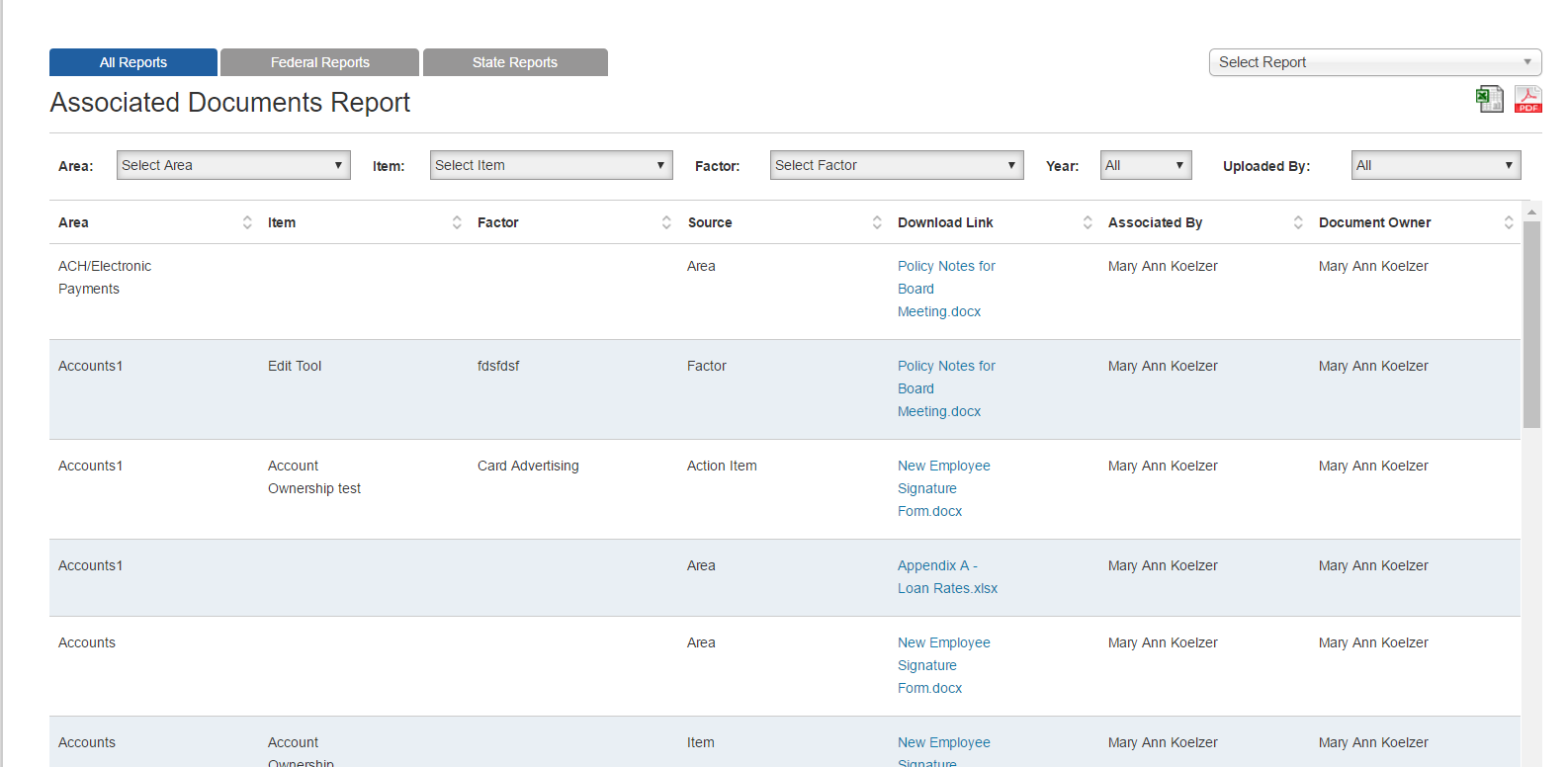
Task: Select the Edit Tool item cell
Action: pyautogui.click(x=295, y=366)
